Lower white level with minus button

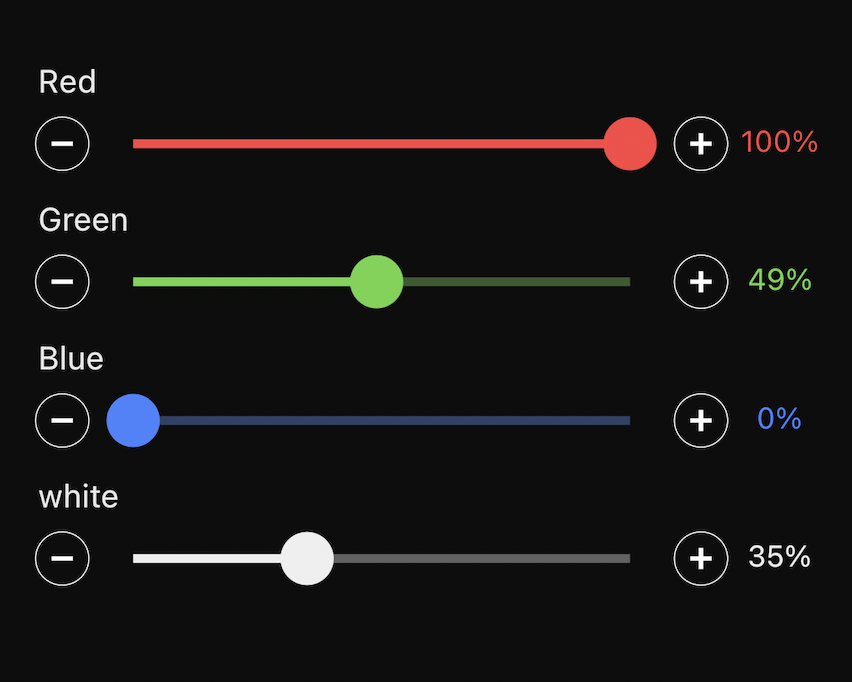coord(62,558)
